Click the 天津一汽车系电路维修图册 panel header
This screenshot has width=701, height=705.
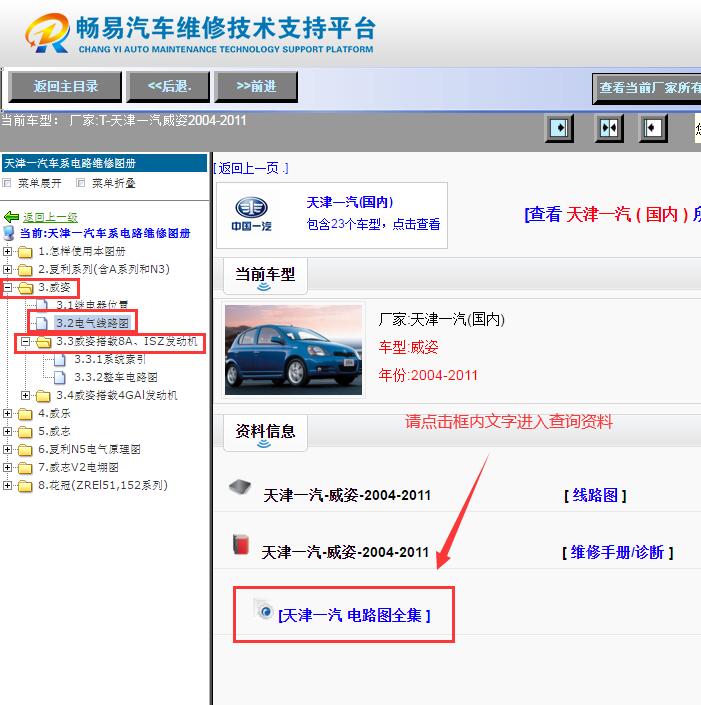(104, 163)
